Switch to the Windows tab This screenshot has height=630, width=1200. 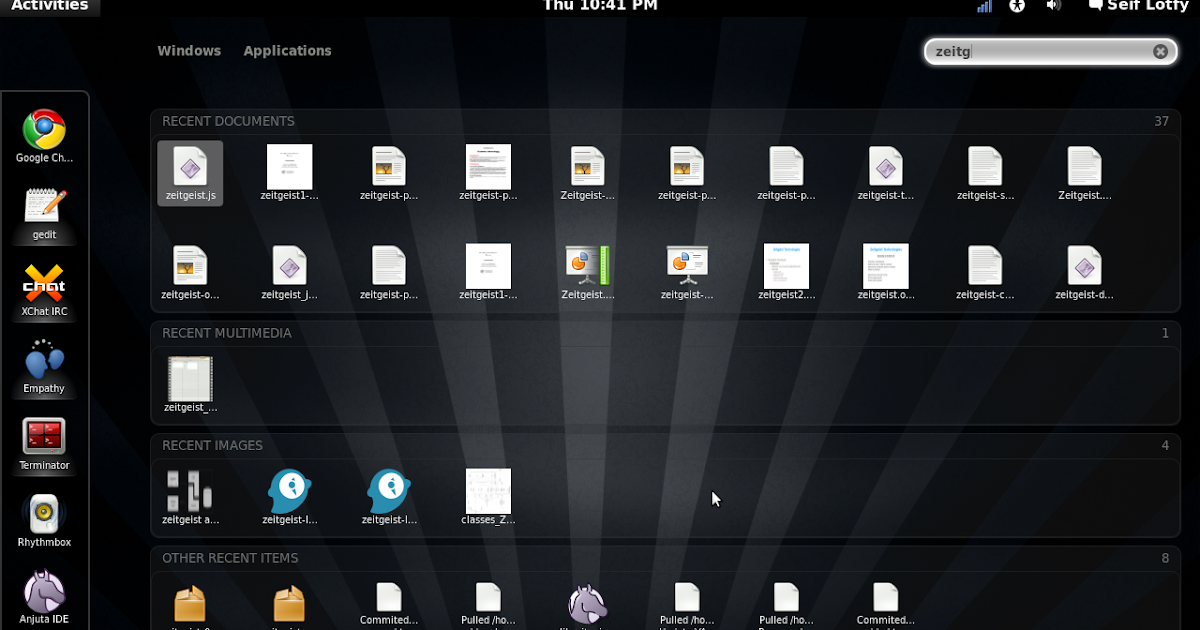pos(189,50)
